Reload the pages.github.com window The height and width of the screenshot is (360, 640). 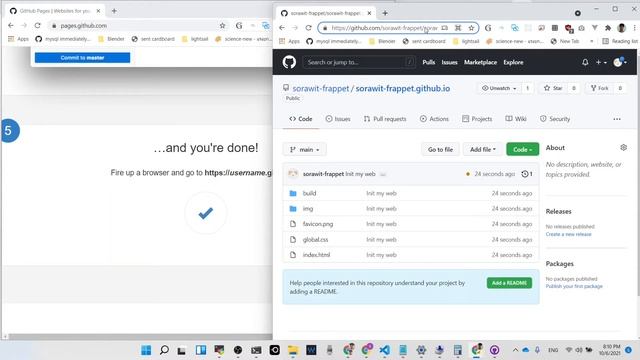(x=38, y=25)
